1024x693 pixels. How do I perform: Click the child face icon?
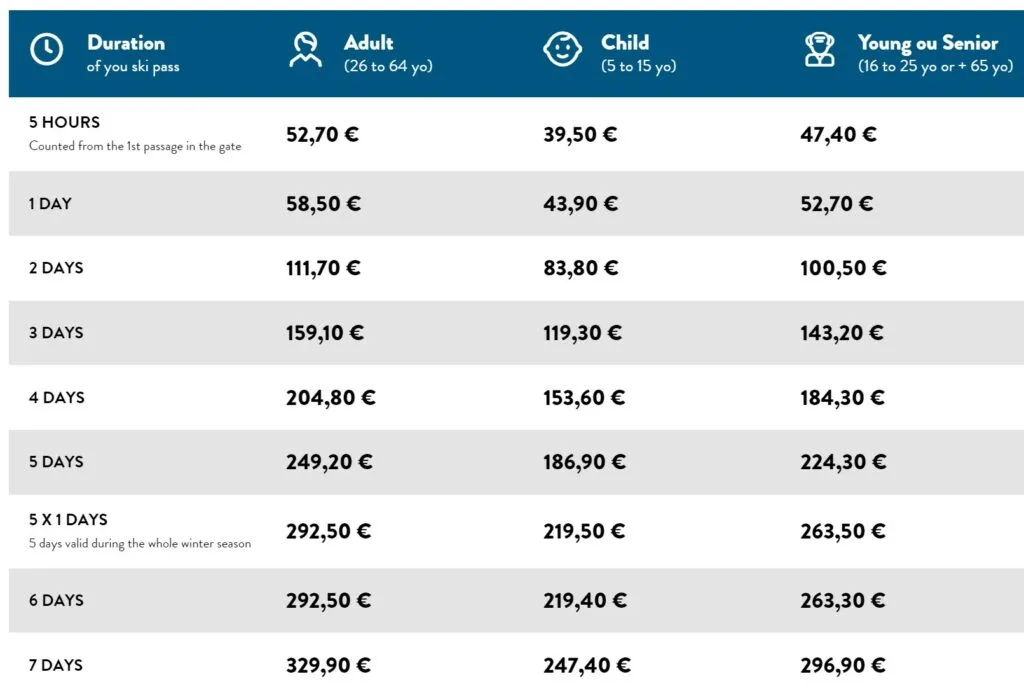[x=562, y=49]
